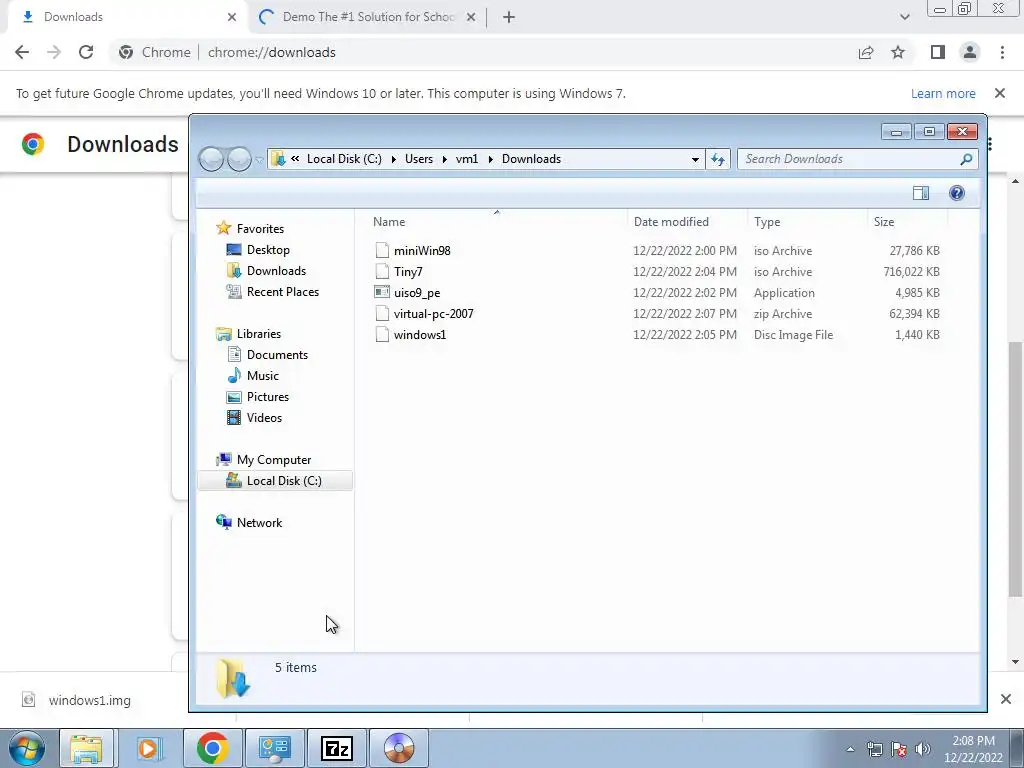Screen dimensions: 1024x768
Task: Open the miniWin98 iso file
Action: click(x=422, y=251)
